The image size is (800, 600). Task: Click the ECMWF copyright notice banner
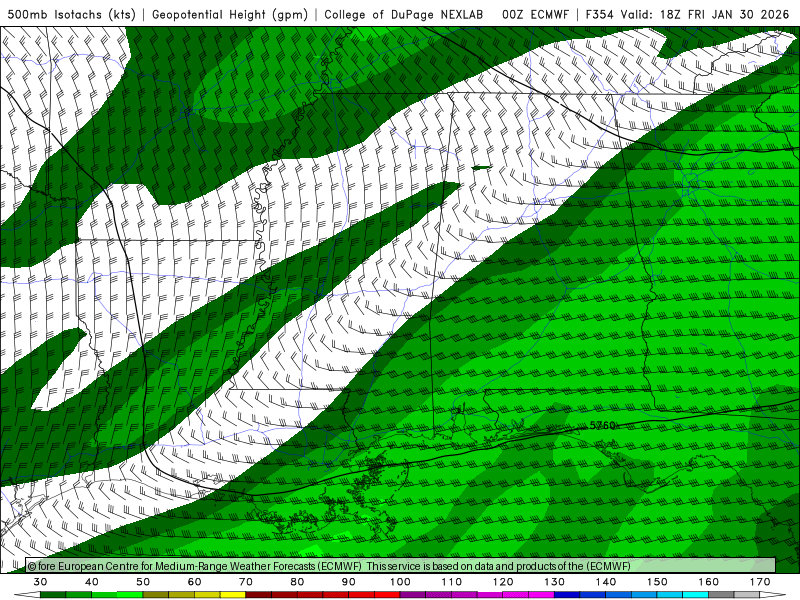(x=401, y=566)
